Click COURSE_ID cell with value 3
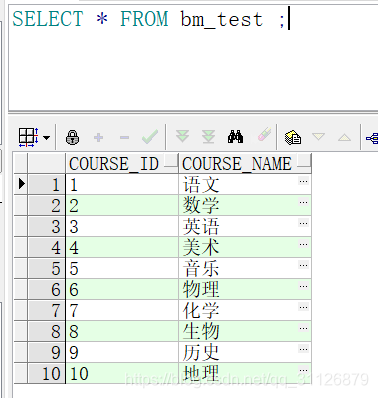This screenshot has height=398, width=378. point(122,226)
